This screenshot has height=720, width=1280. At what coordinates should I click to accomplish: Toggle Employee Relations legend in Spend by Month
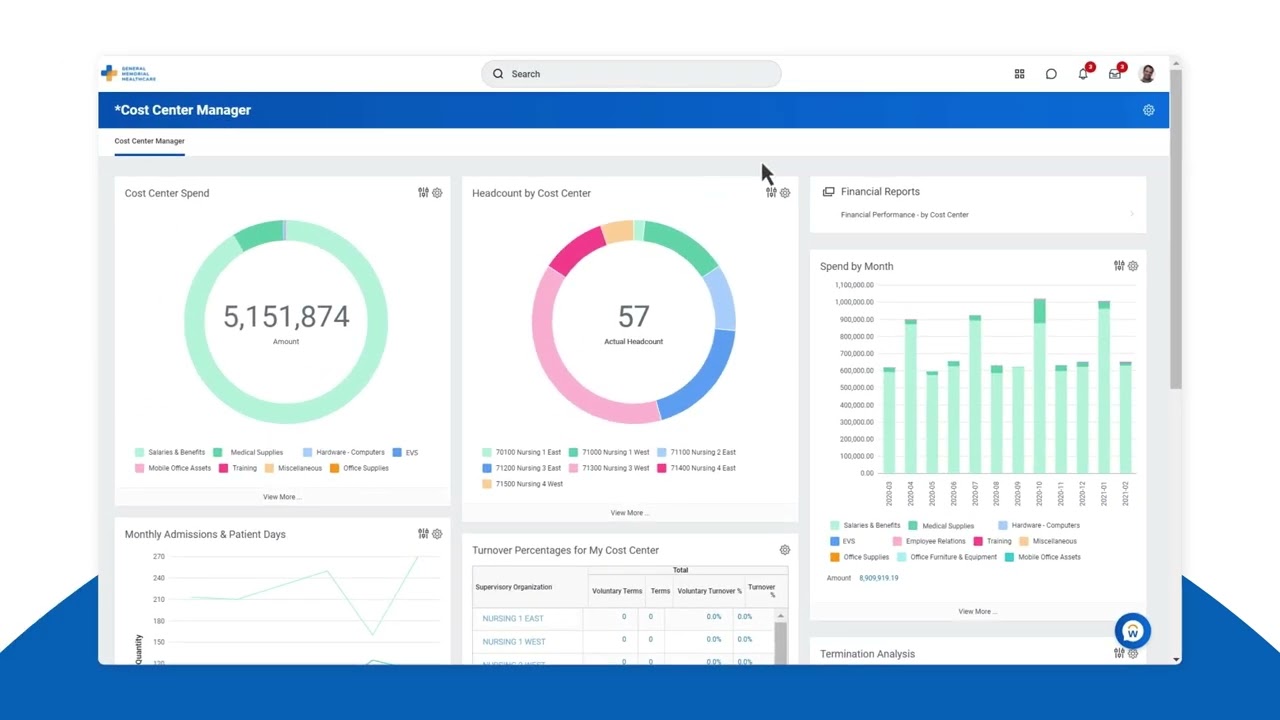(x=929, y=542)
